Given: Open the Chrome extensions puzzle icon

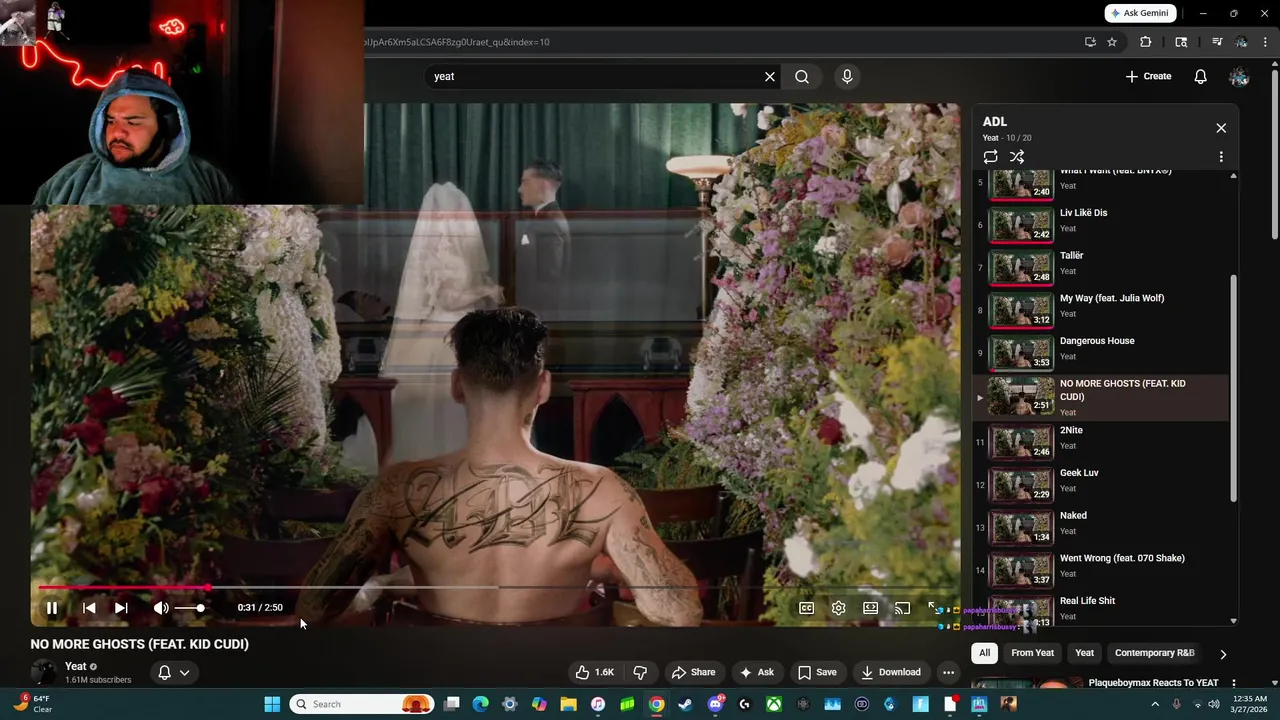Looking at the screenshot, I should (x=1146, y=42).
